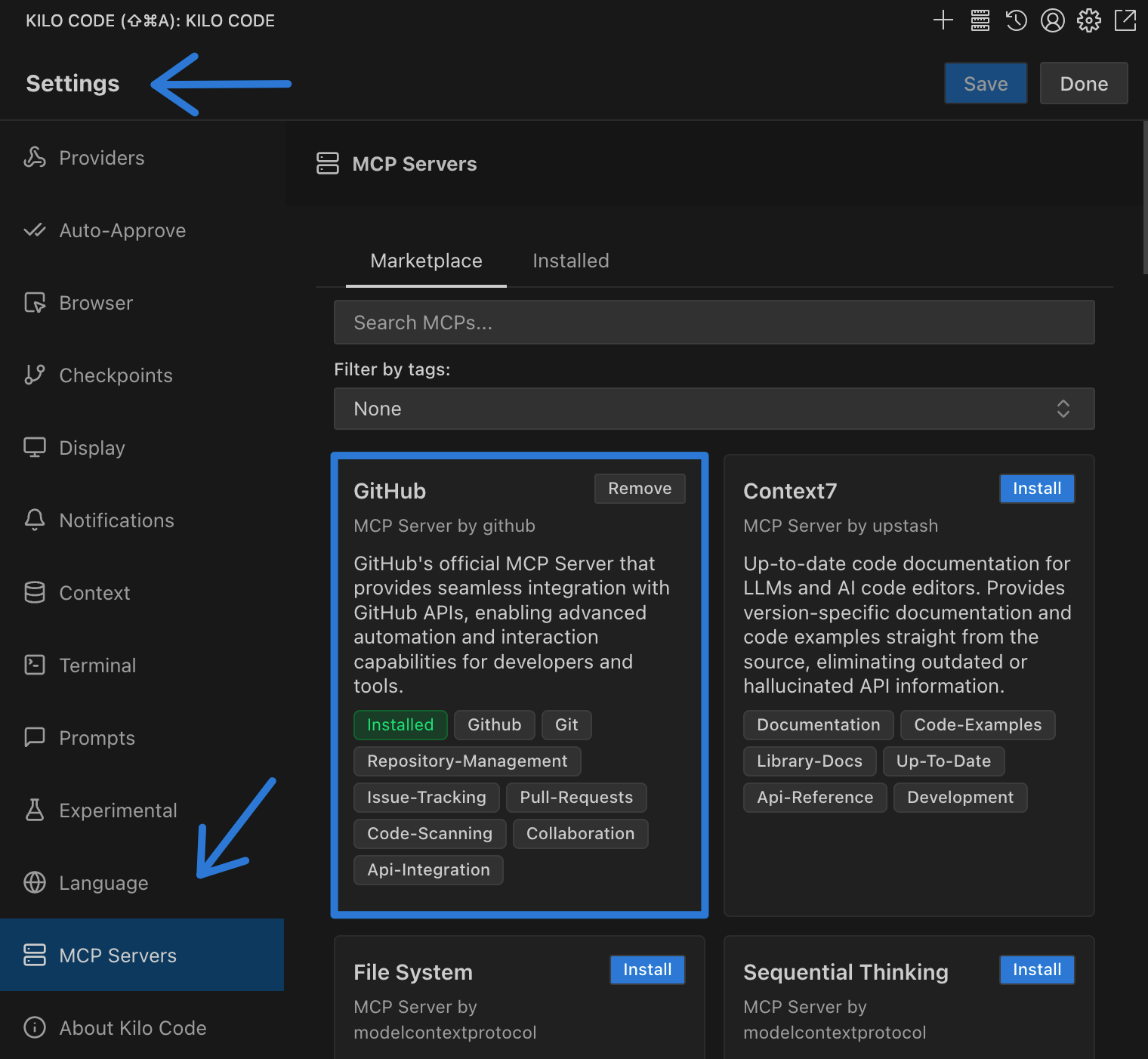
Task: Install the File System MCP server
Action: [647, 970]
